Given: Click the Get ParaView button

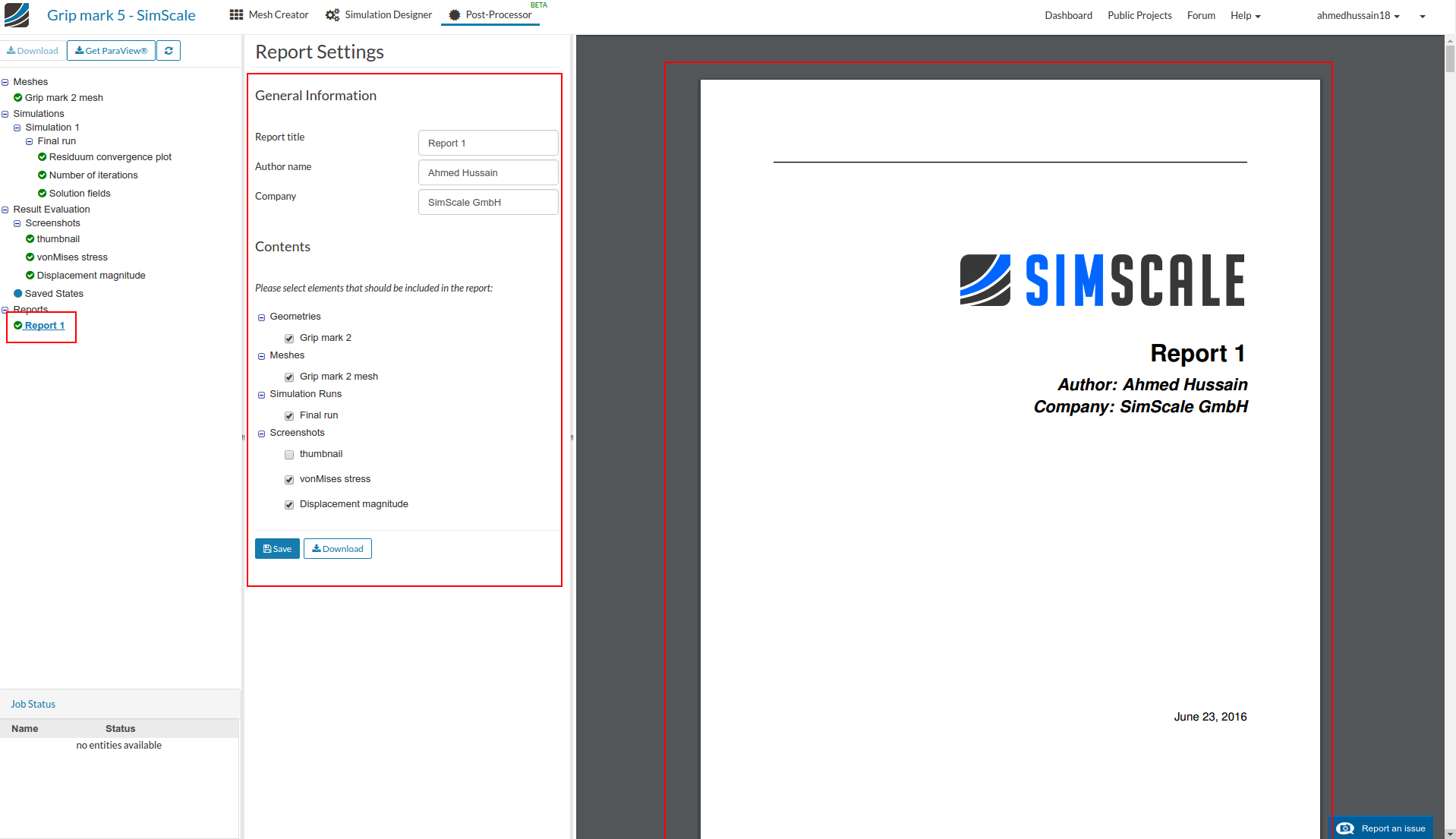Looking at the screenshot, I should pyautogui.click(x=111, y=51).
